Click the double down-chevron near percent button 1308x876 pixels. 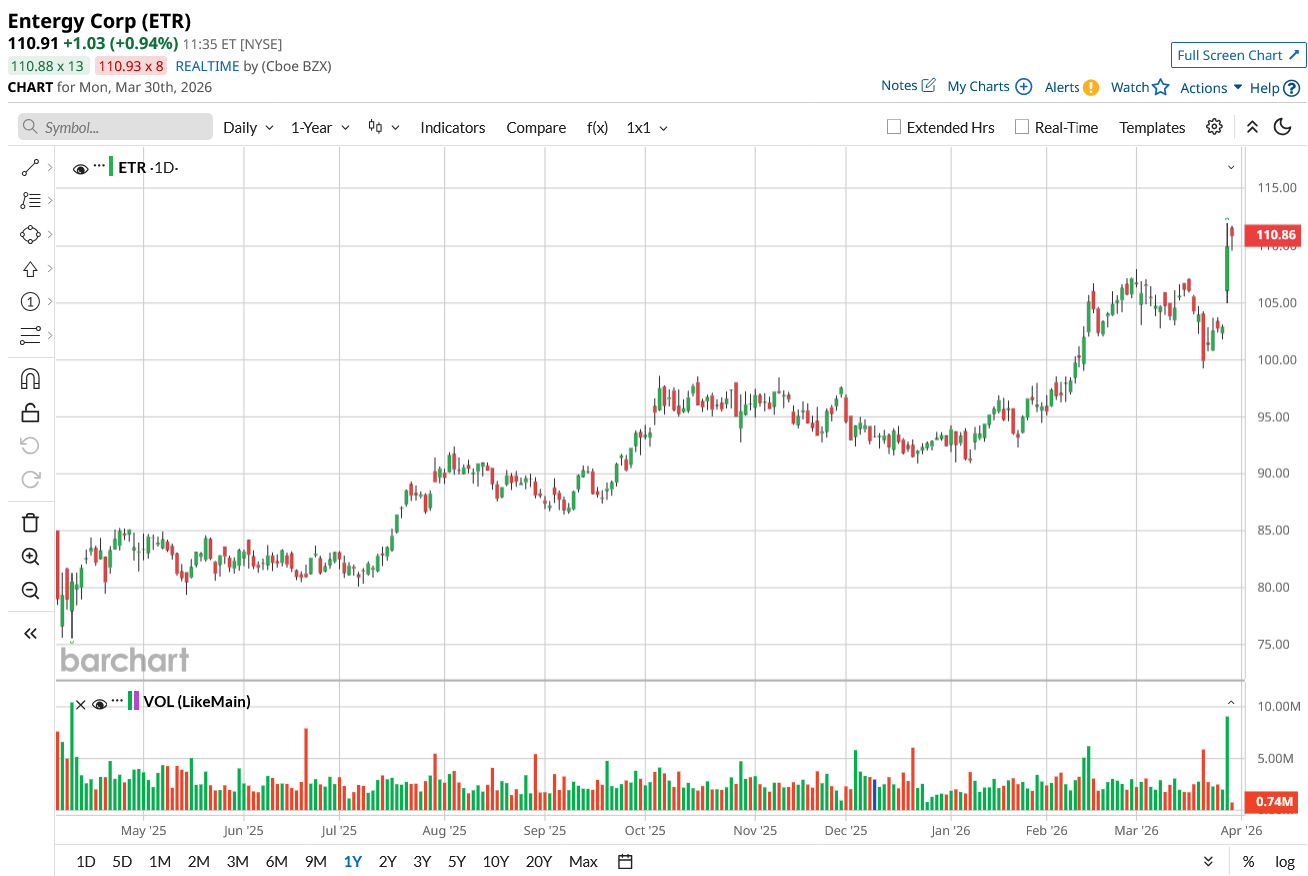tap(1208, 861)
